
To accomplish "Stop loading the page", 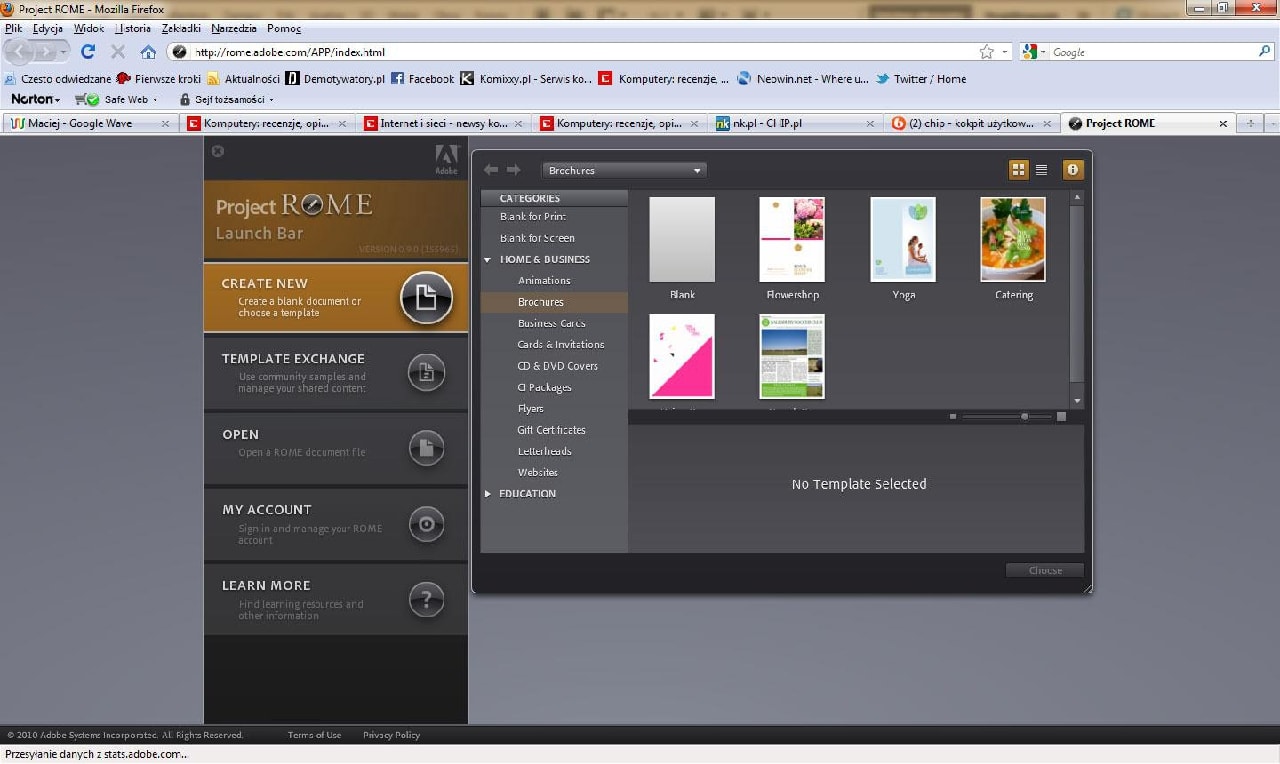I will tap(118, 52).
